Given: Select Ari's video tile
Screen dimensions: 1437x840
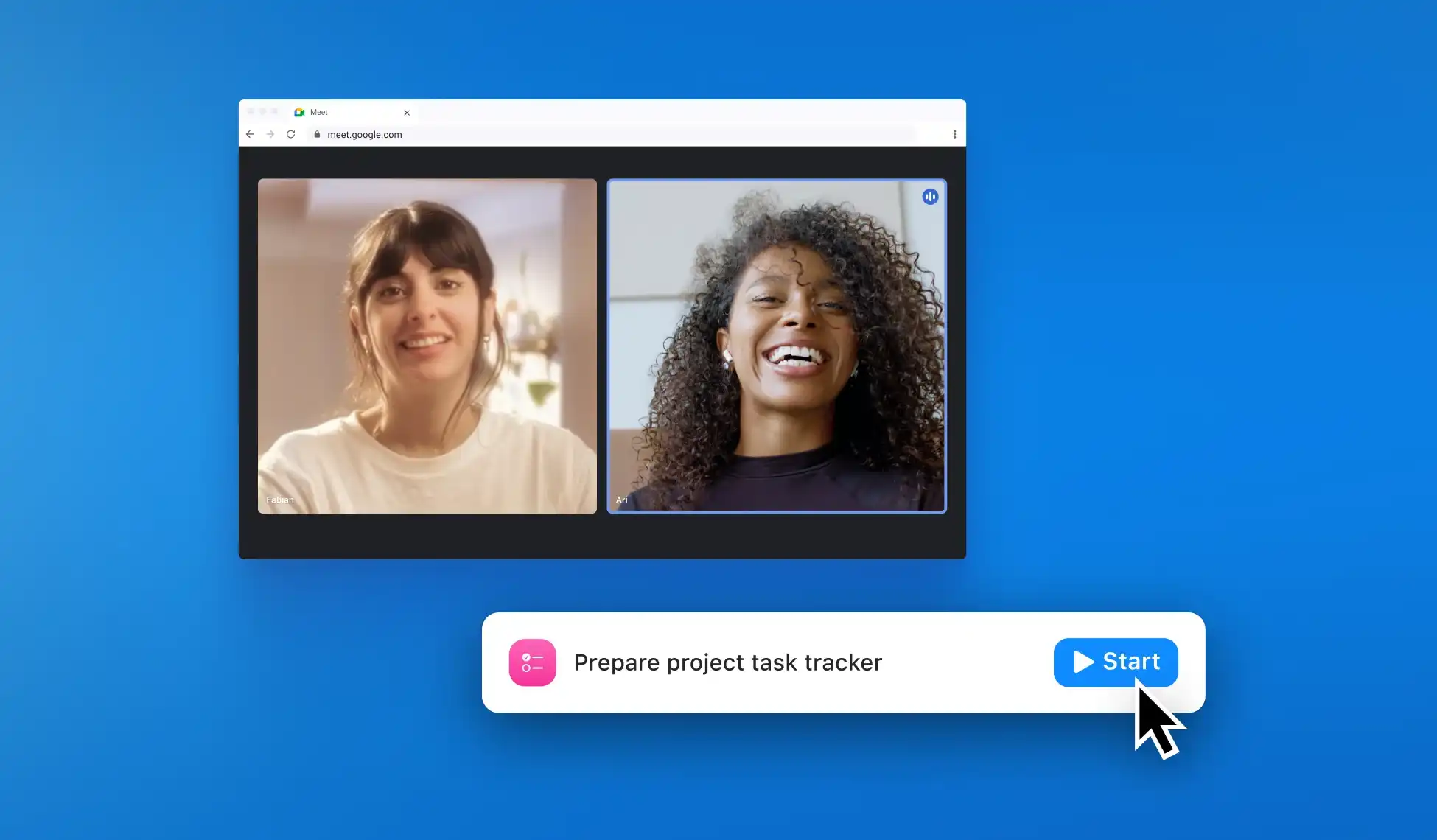Looking at the screenshot, I should (x=777, y=346).
